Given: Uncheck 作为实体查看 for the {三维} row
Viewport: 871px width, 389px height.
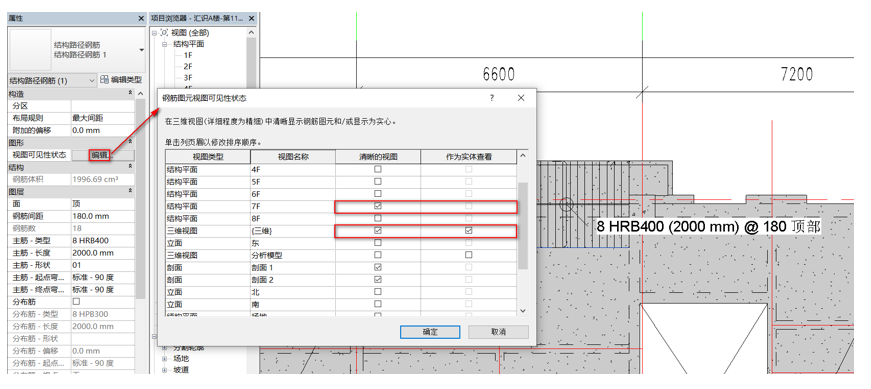Looking at the screenshot, I should tap(469, 230).
